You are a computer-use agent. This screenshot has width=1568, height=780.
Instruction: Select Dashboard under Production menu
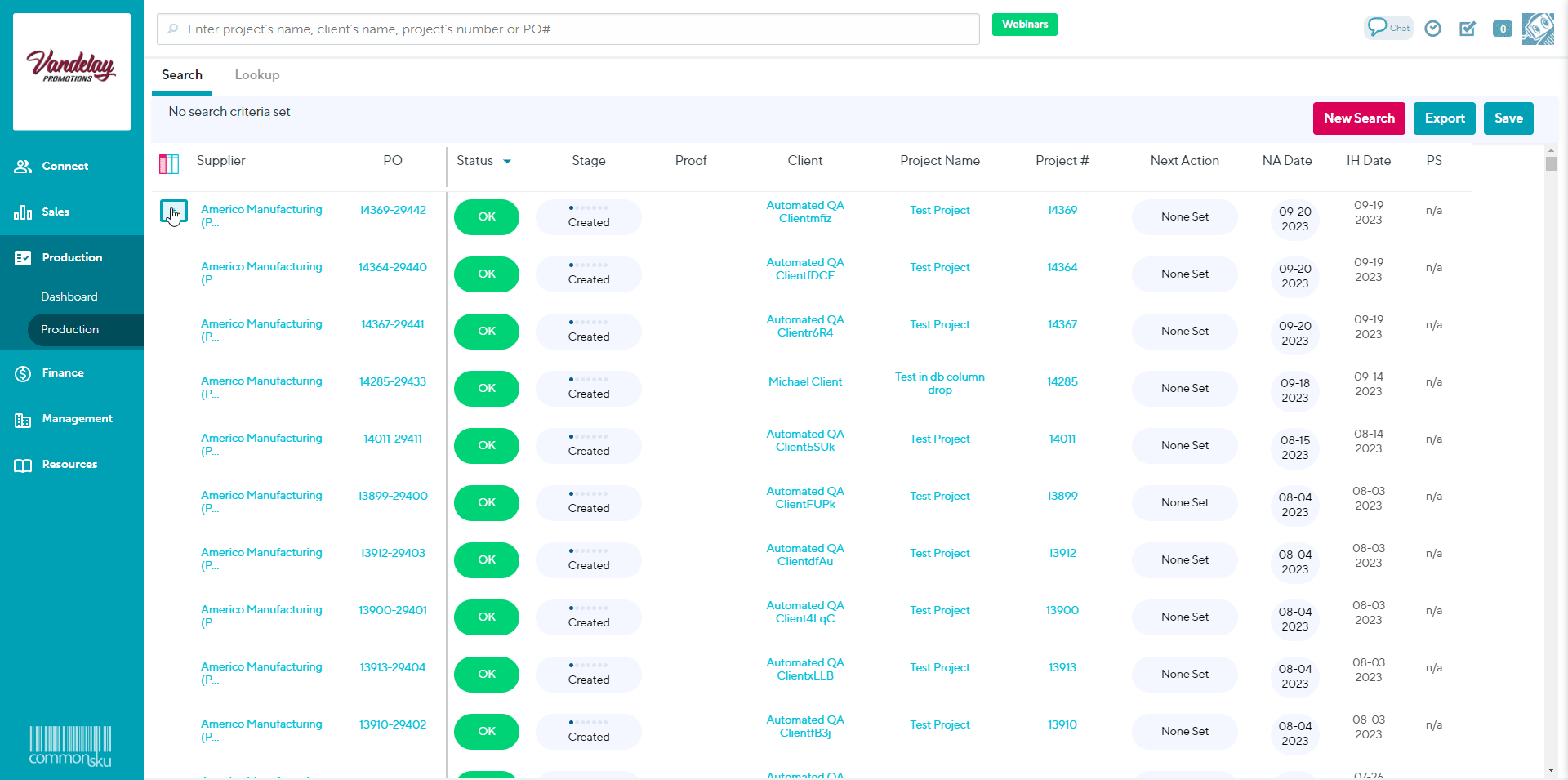(x=69, y=296)
